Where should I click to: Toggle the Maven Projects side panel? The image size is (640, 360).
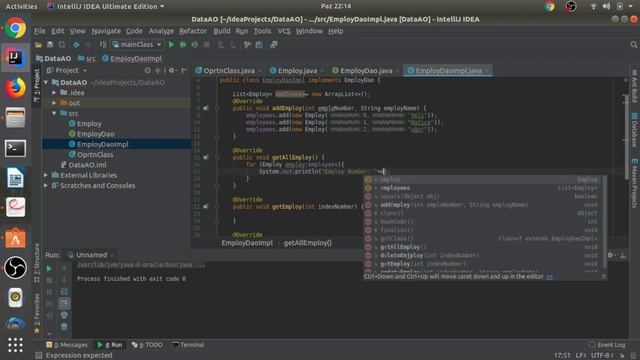click(634, 184)
